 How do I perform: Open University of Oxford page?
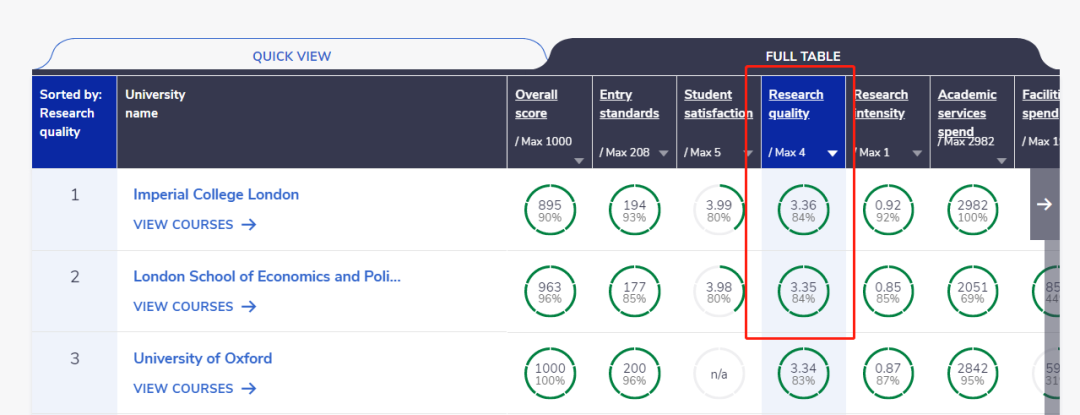(202, 359)
